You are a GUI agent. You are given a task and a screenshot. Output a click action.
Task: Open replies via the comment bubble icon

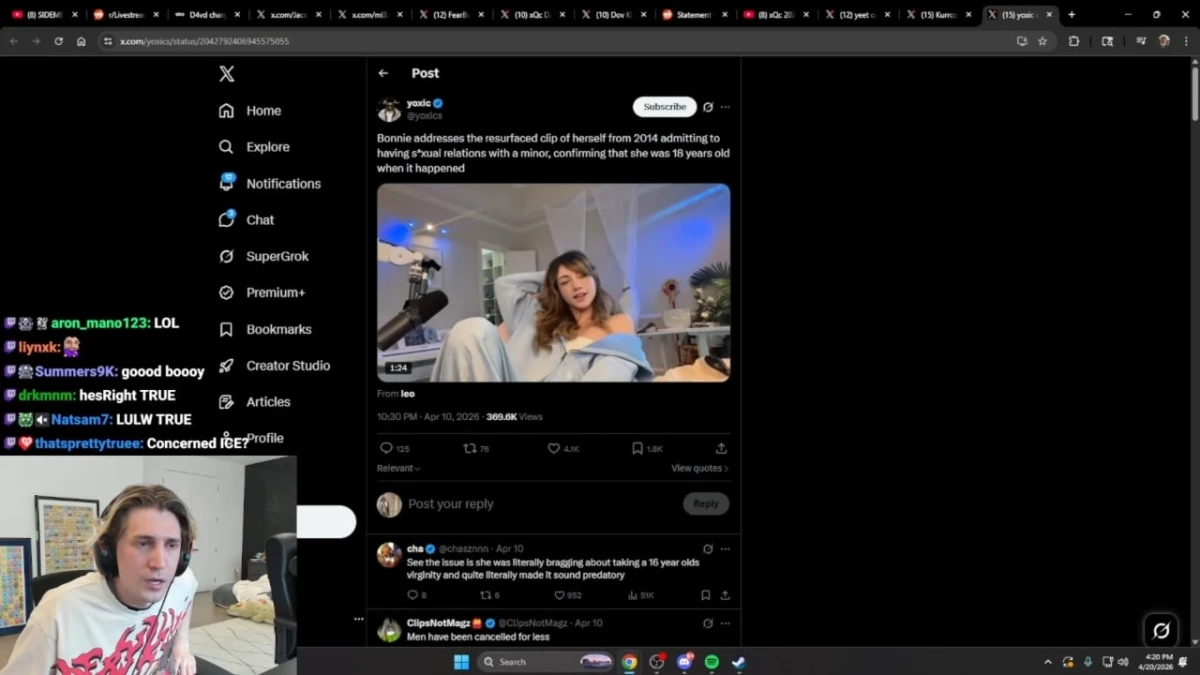pos(388,449)
